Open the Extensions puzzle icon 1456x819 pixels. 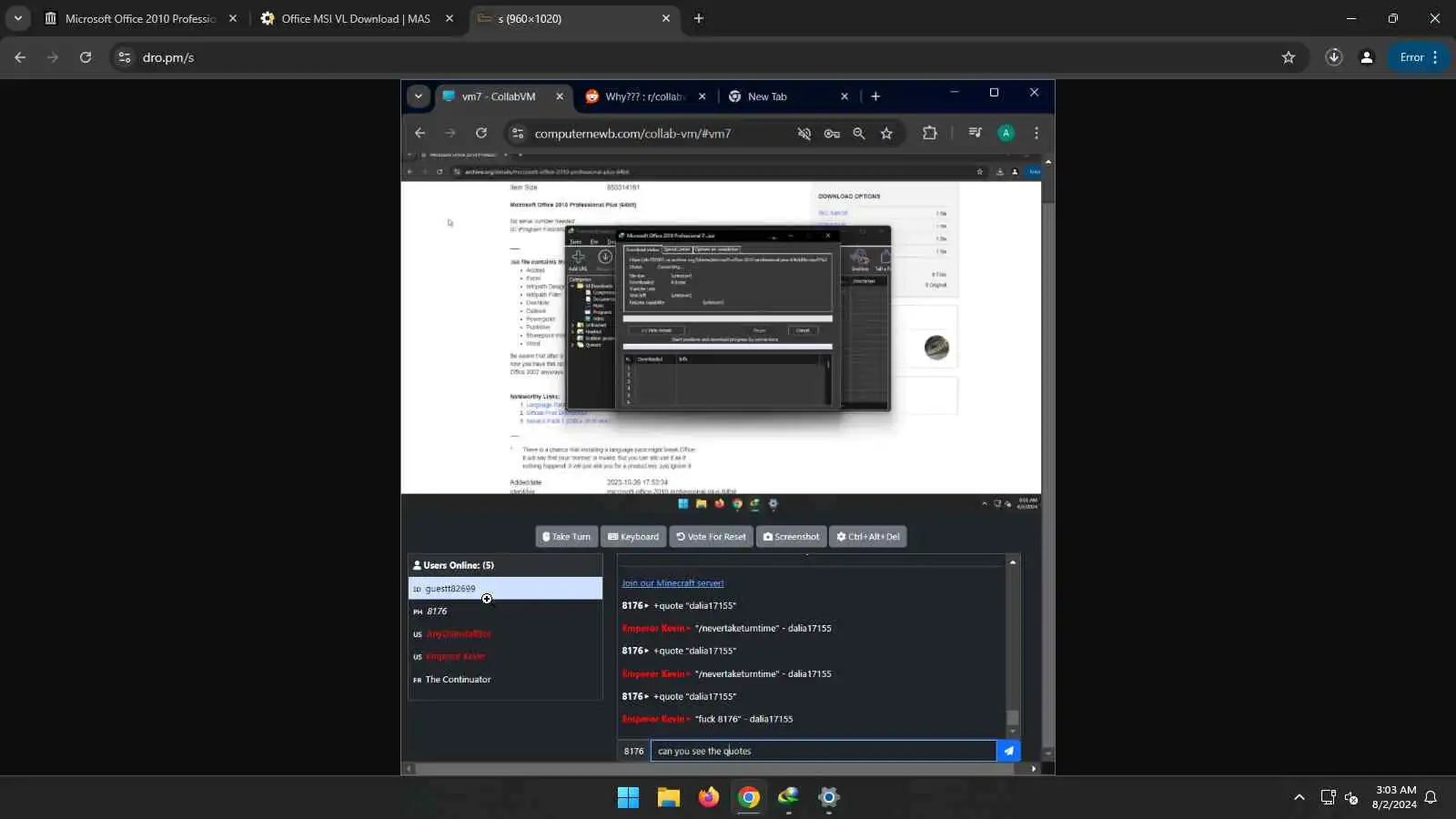click(x=929, y=133)
